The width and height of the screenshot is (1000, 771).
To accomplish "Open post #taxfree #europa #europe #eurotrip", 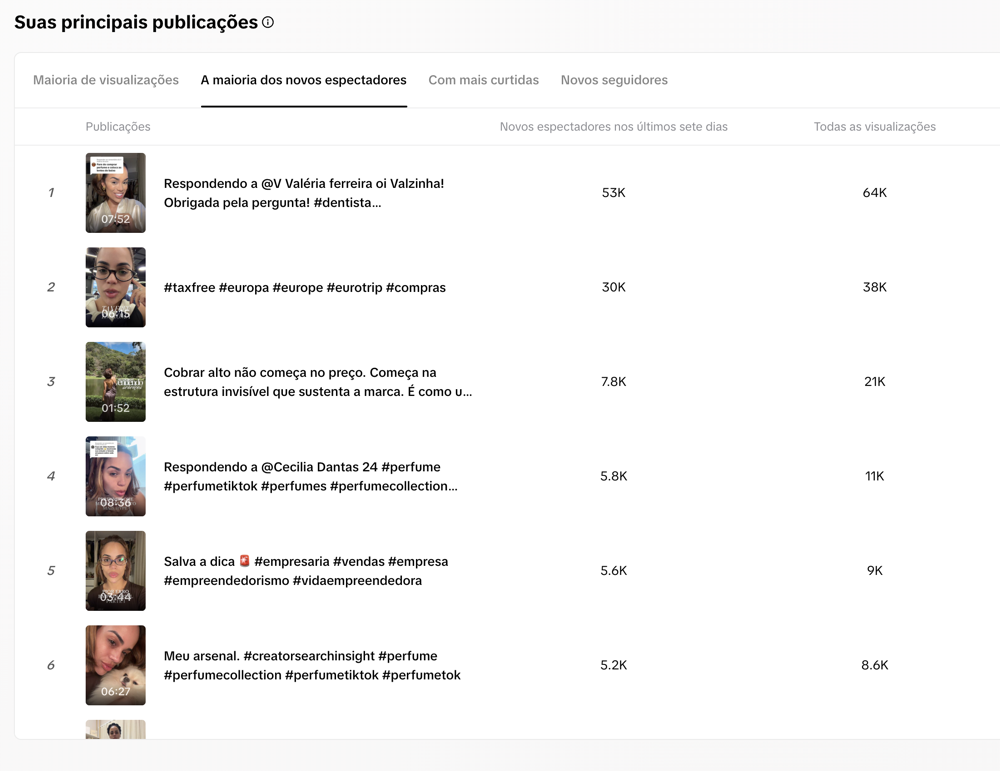I will 305,287.
